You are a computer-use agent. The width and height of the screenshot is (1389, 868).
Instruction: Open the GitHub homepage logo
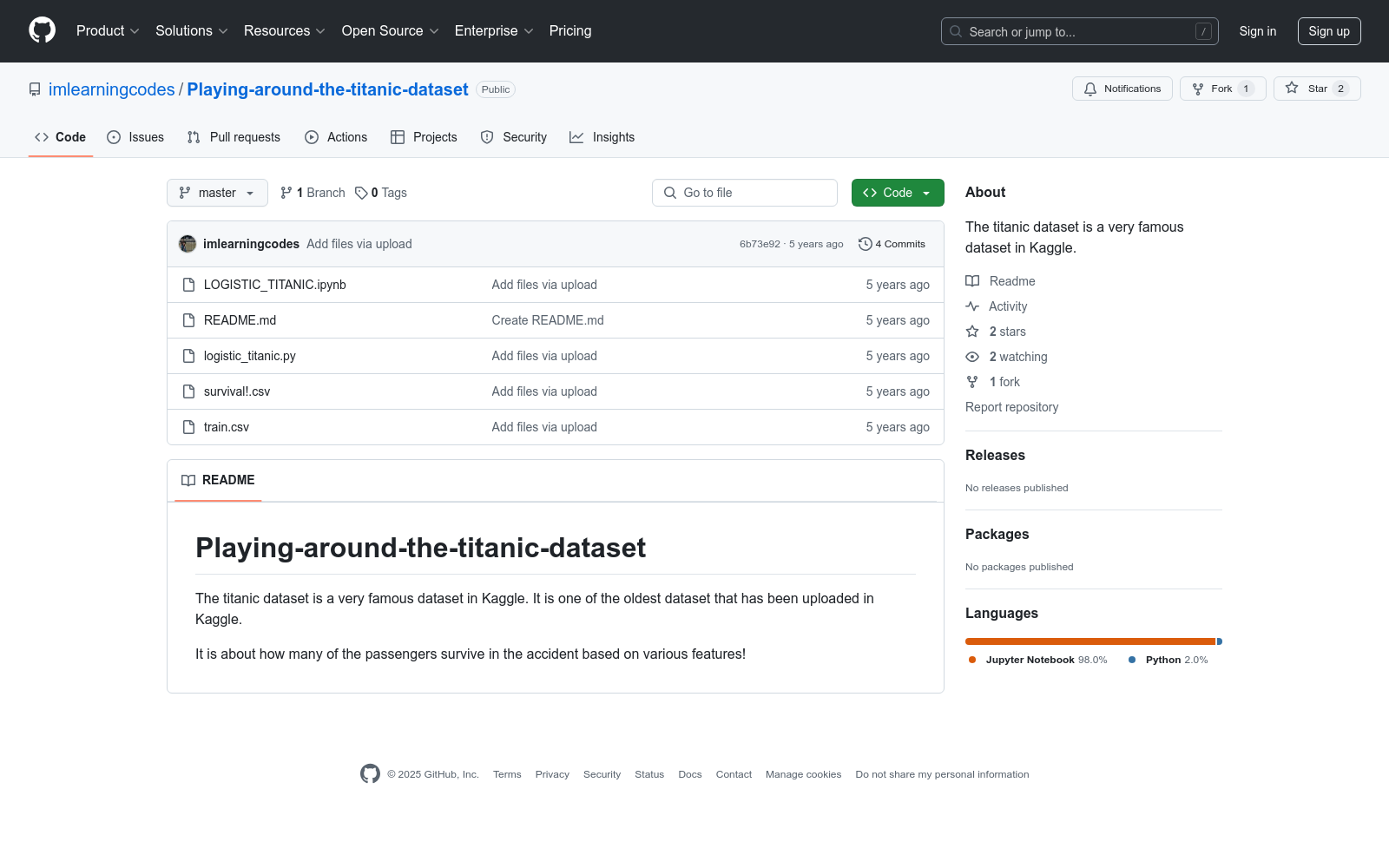coord(42,30)
